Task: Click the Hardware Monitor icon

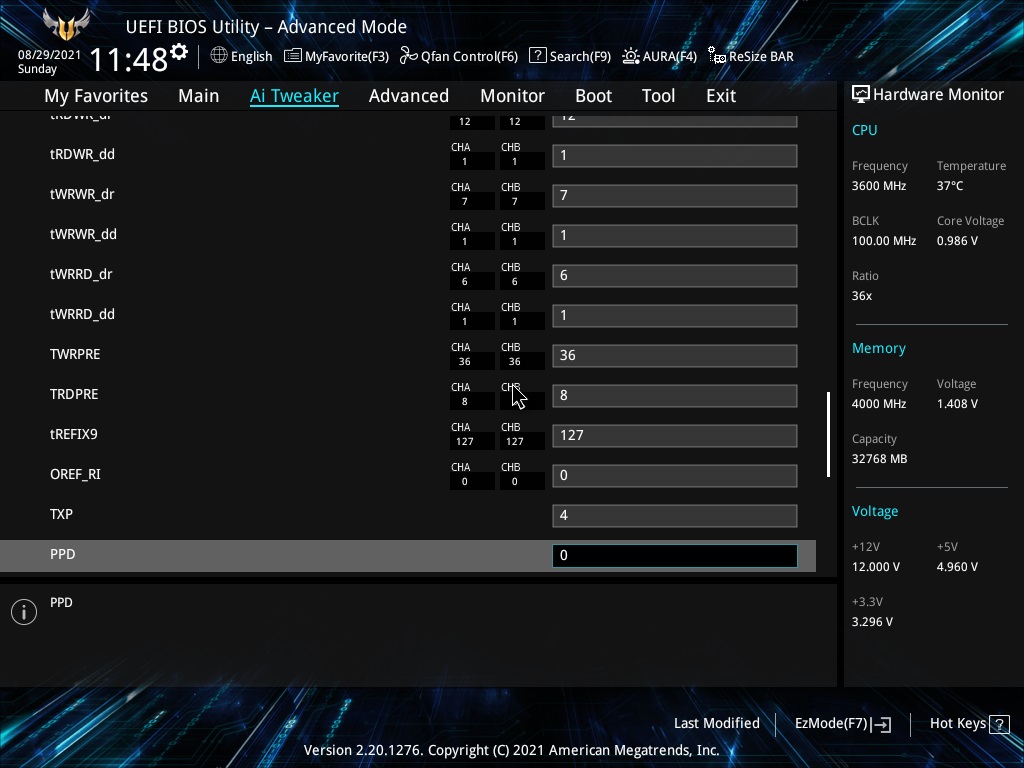Action: point(861,95)
